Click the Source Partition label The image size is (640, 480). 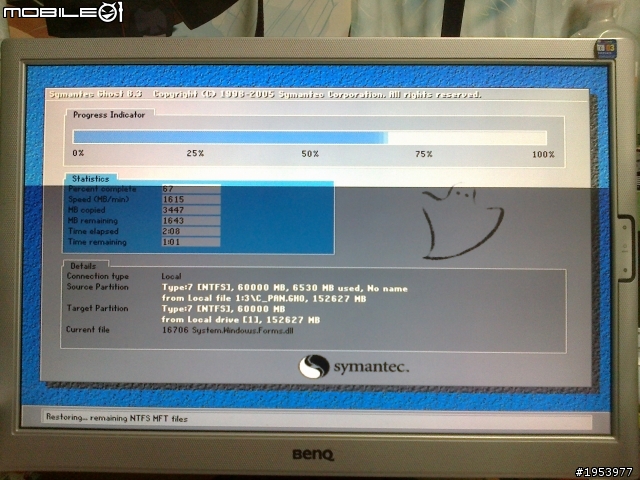click(x=98, y=287)
